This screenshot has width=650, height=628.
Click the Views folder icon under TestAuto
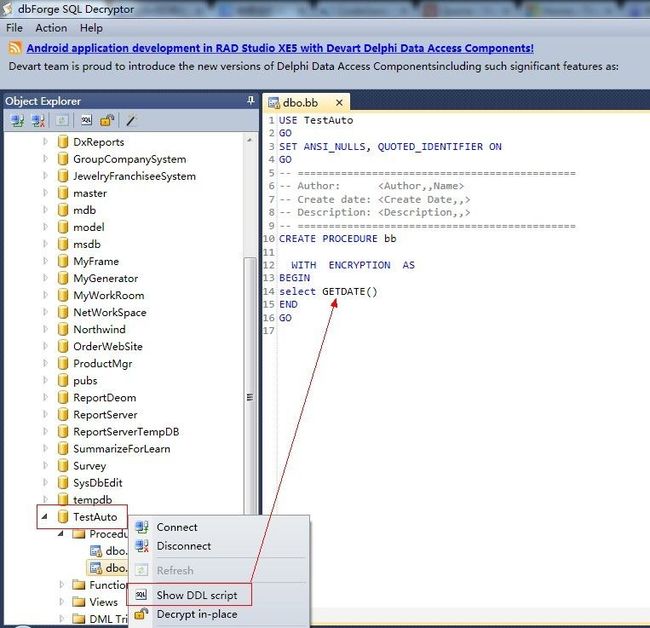coord(78,602)
